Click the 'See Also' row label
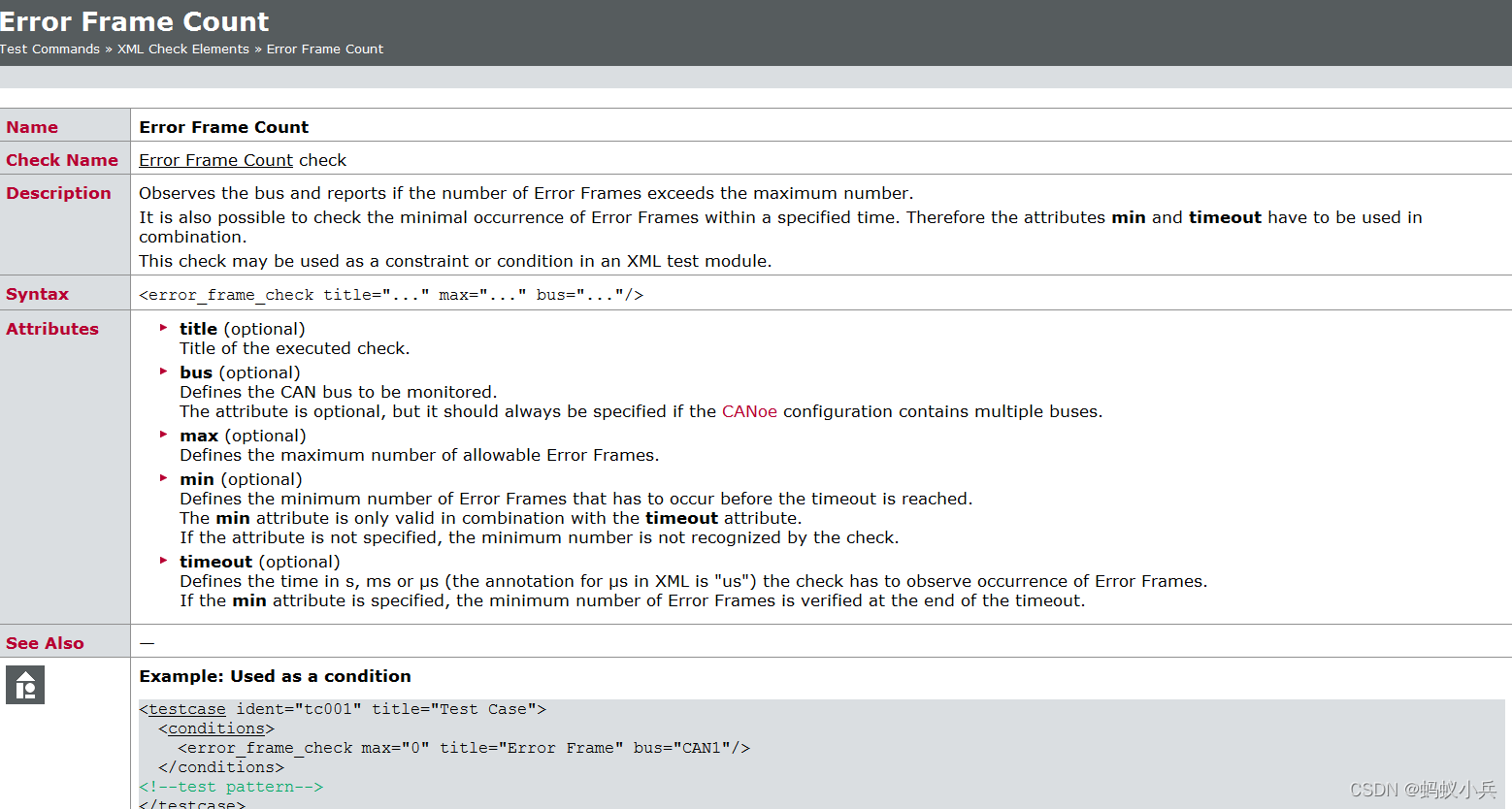Screen dimensions: 1512x809 45,643
